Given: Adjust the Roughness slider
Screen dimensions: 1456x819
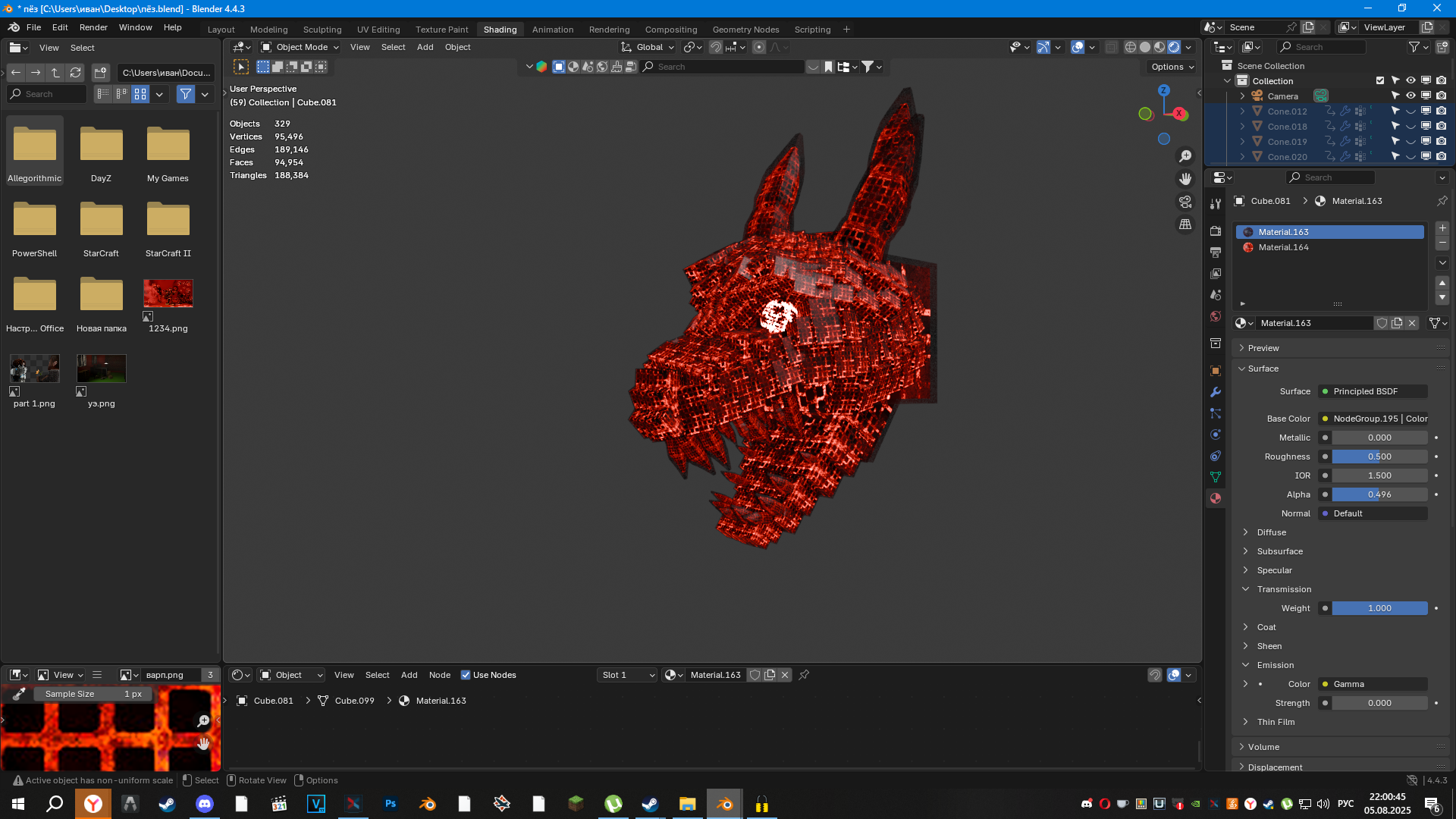Looking at the screenshot, I should pyautogui.click(x=1379, y=457).
